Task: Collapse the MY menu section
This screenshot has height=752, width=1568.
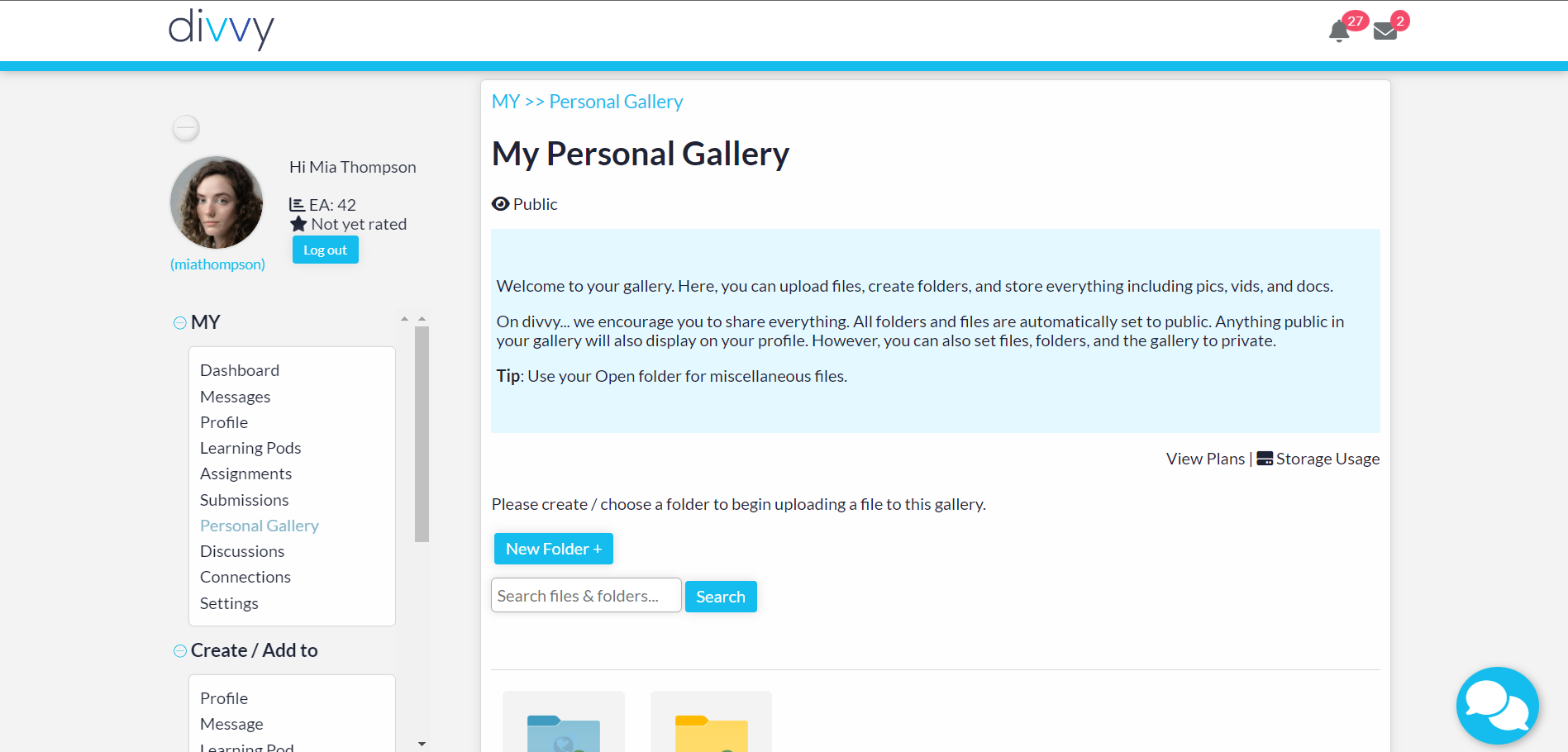Action: 179,322
